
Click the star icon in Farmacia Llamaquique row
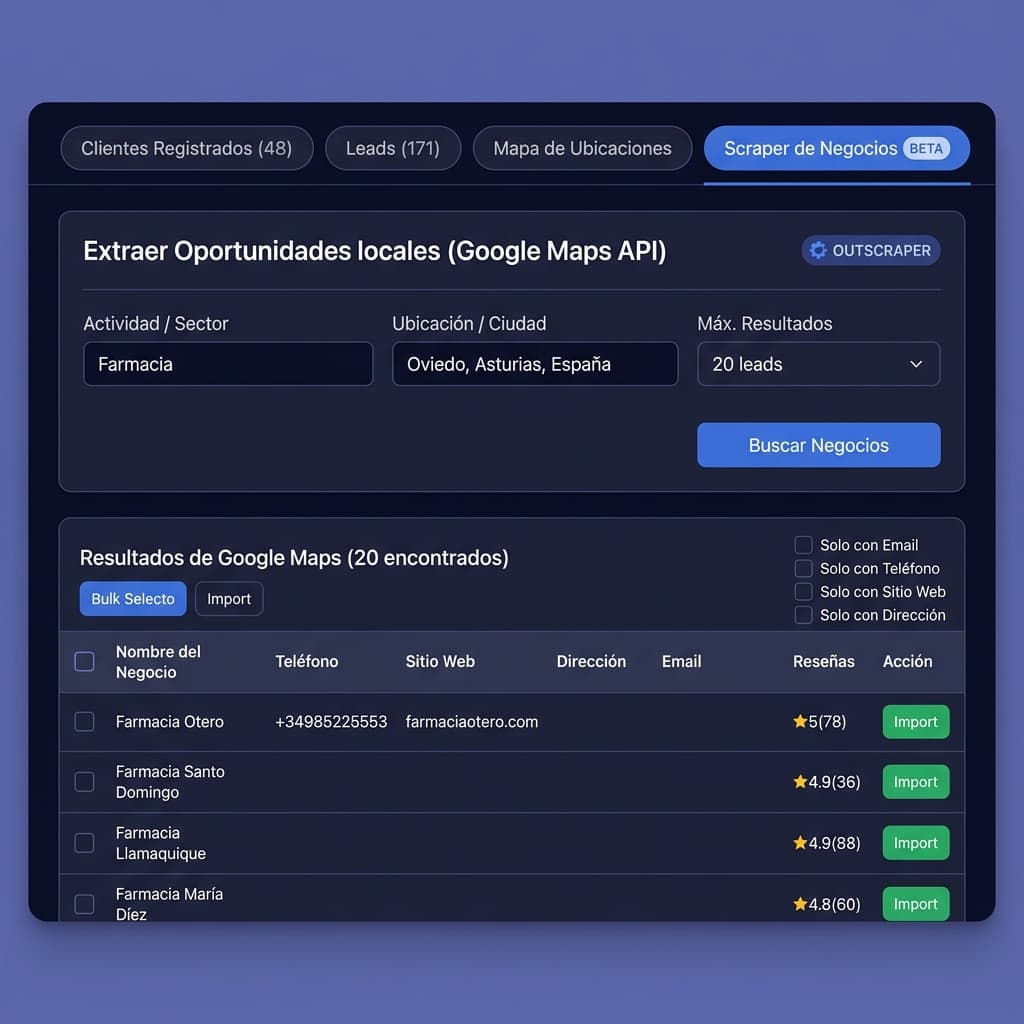click(x=800, y=842)
